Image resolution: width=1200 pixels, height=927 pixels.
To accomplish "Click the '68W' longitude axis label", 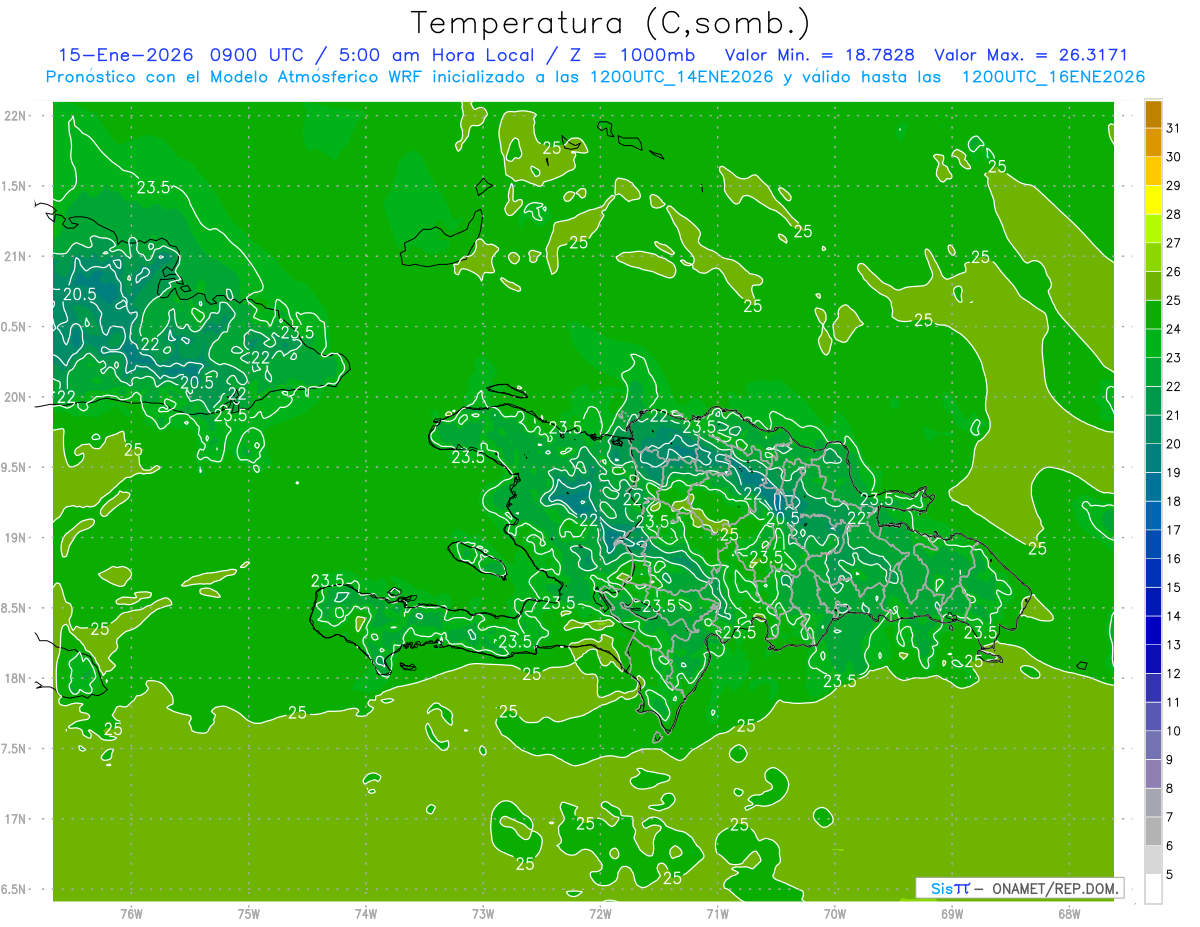I will 1069,913.
